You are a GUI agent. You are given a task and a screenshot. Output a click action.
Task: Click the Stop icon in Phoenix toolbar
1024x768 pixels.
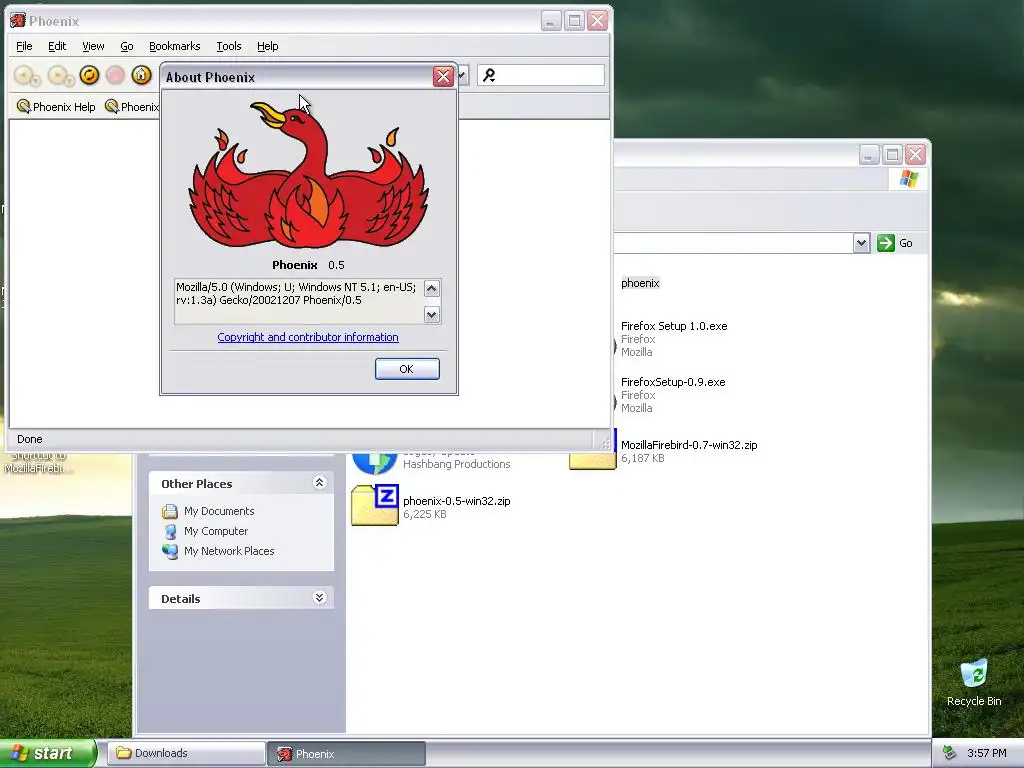click(116, 75)
